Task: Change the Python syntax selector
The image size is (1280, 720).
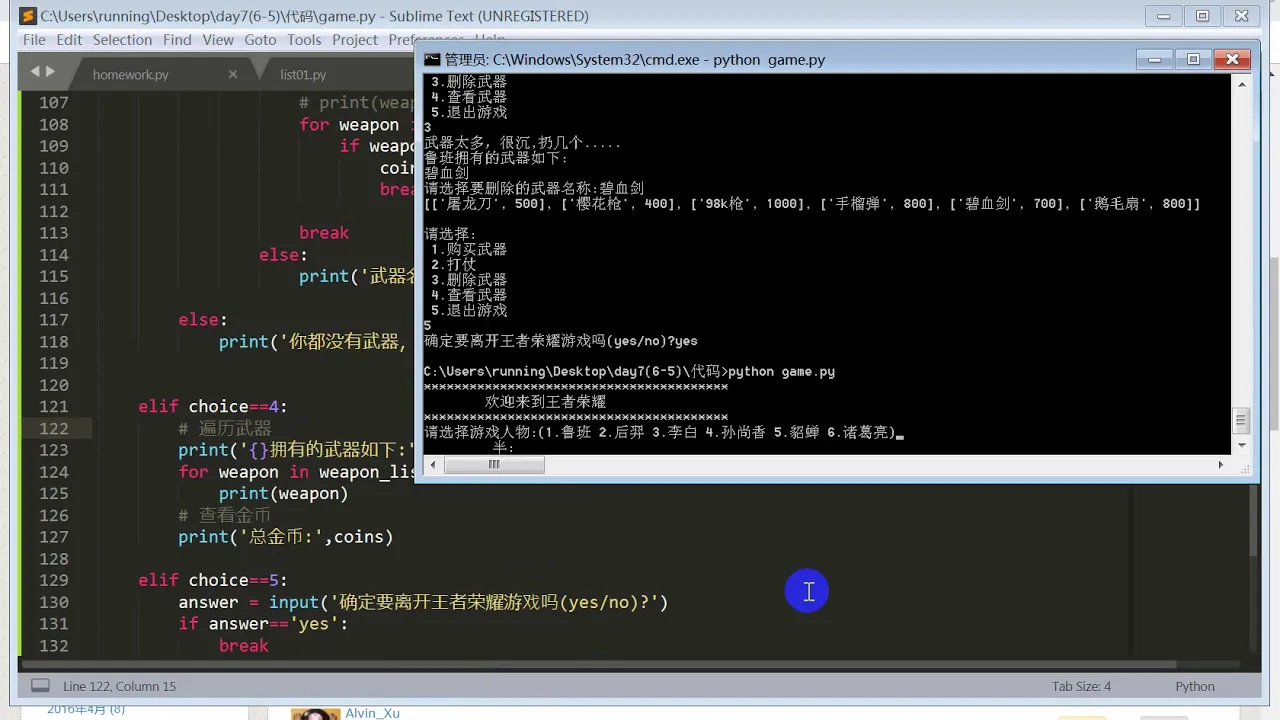Action: tap(1195, 686)
